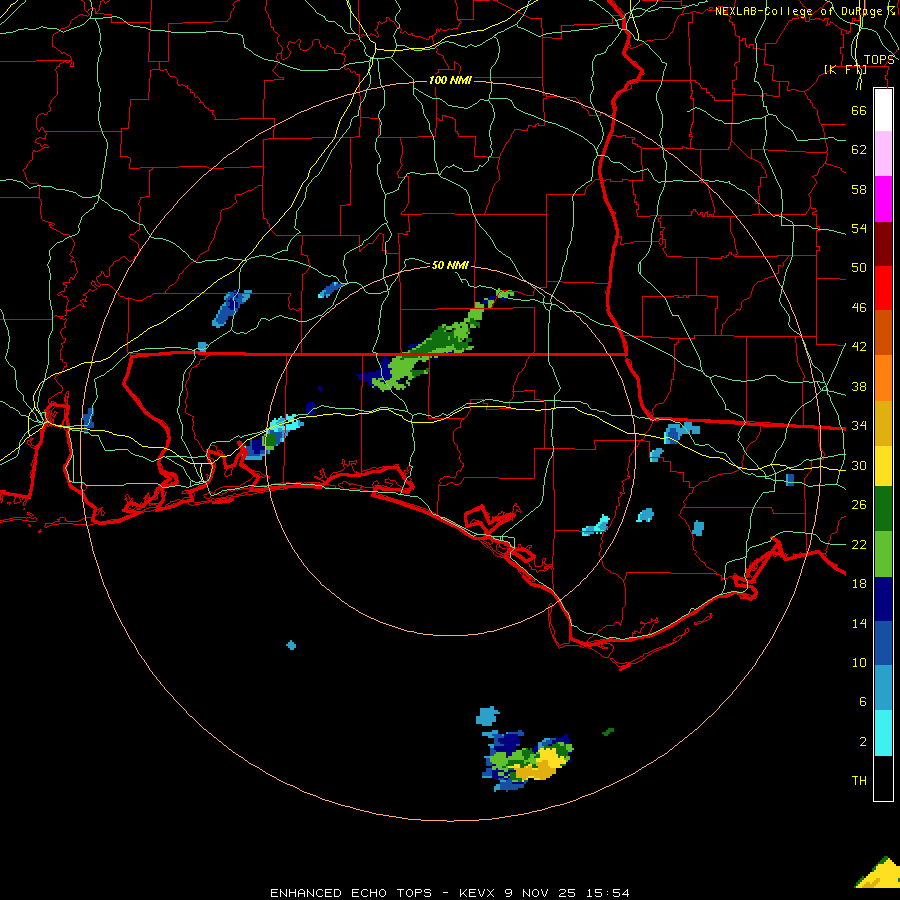Select the legend value 34
This screenshot has width=900, height=900.
pyautogui.click(x=859, y=426)
